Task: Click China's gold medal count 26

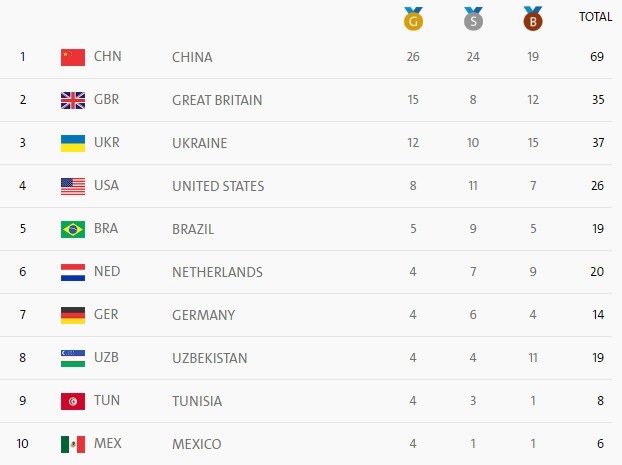Action: [x=413, y=57]
